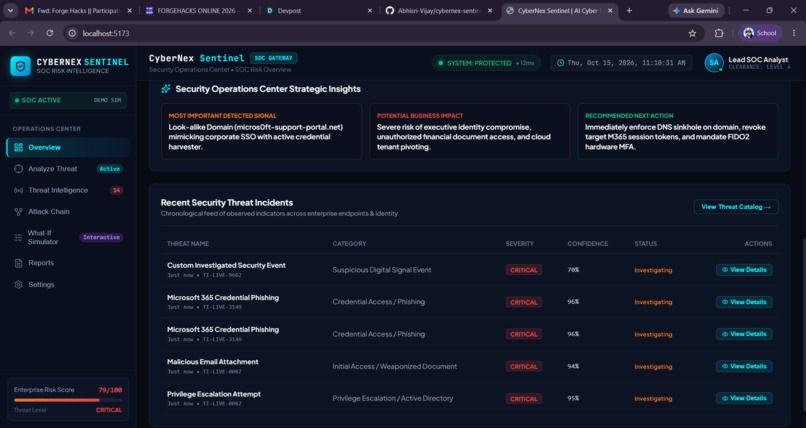806x428 pixels.
Task: Open Threat Intelligence in the sidebar
Action: pos(68,190)
